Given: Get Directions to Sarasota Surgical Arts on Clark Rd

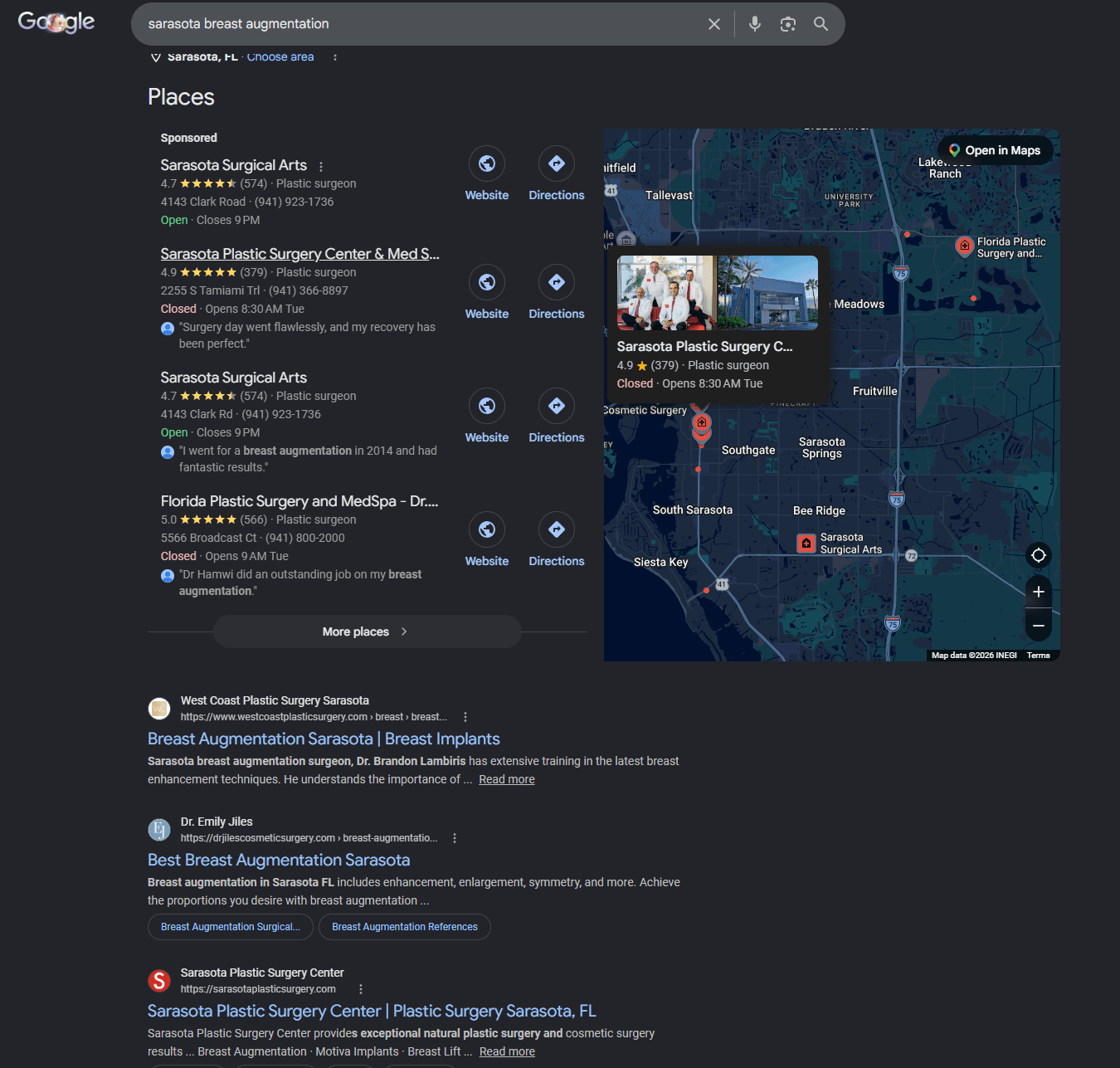Looking at the screenshot, I should [557, 406].
